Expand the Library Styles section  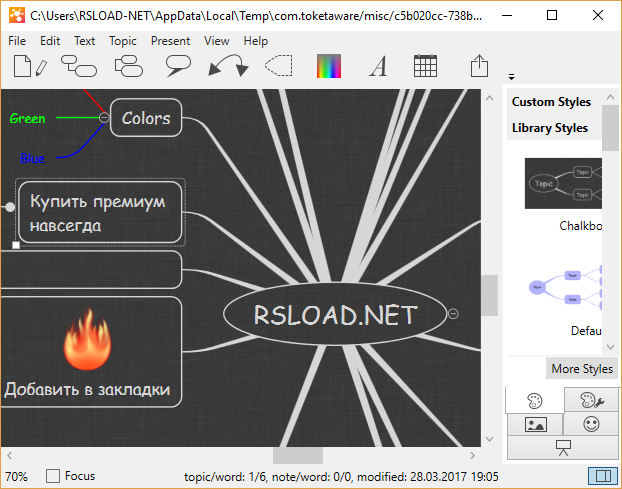coord(550,128)
